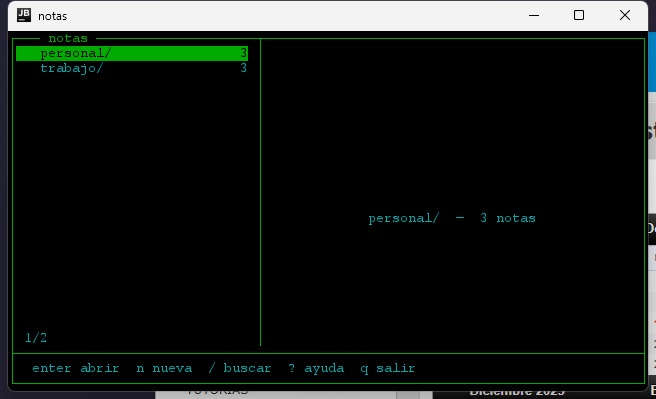Click the '? ayuda' shortcut hint
This screenshot has height=399, width=656.
pyautogui.click(x=316, y=368)
